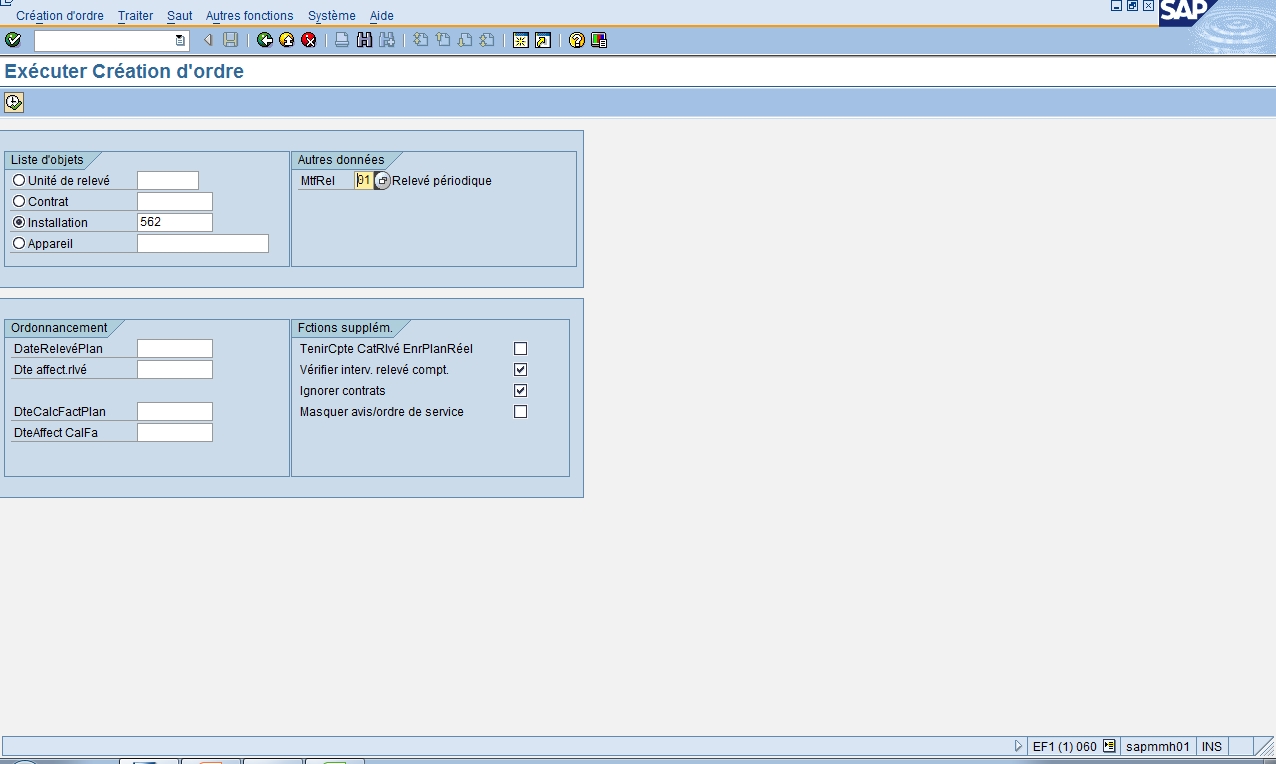Open the Saut menu
The width and height of the screenshot is (1276, 764).
(x=180, y=16)
